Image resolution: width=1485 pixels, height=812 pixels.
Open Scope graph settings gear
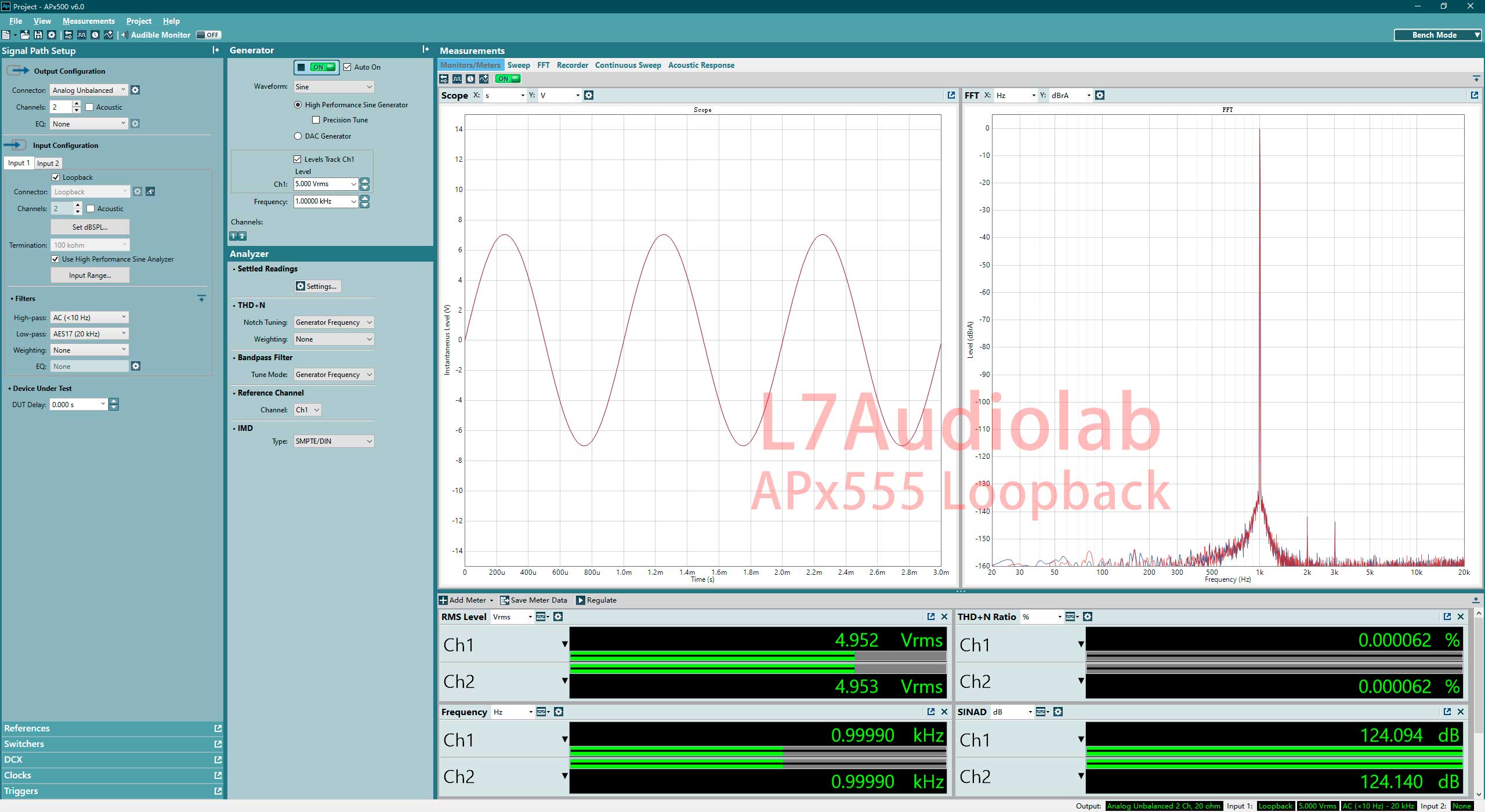589,95
